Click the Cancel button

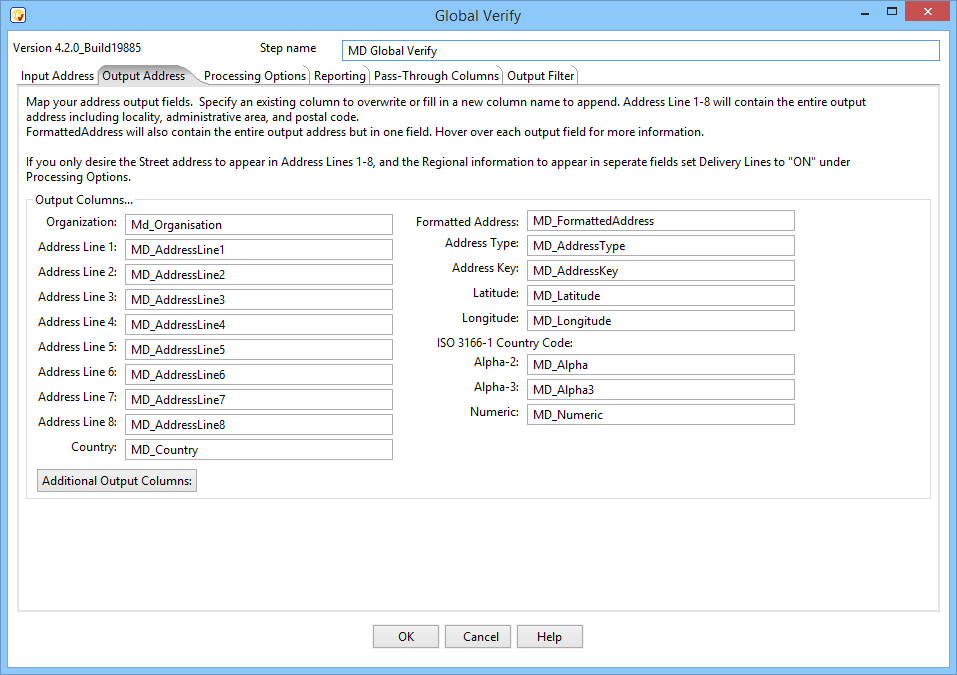pyautogui.click(x=480, y=637)
